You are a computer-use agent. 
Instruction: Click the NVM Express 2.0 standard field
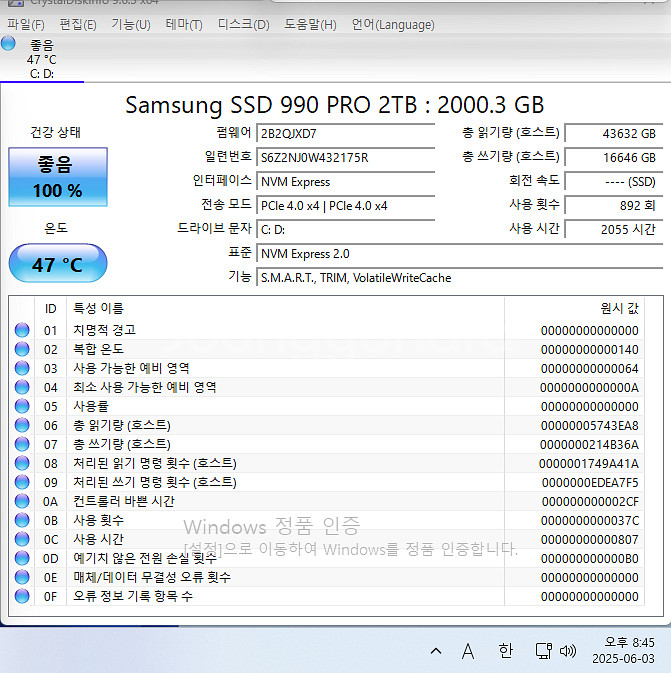tap(460, 254)
